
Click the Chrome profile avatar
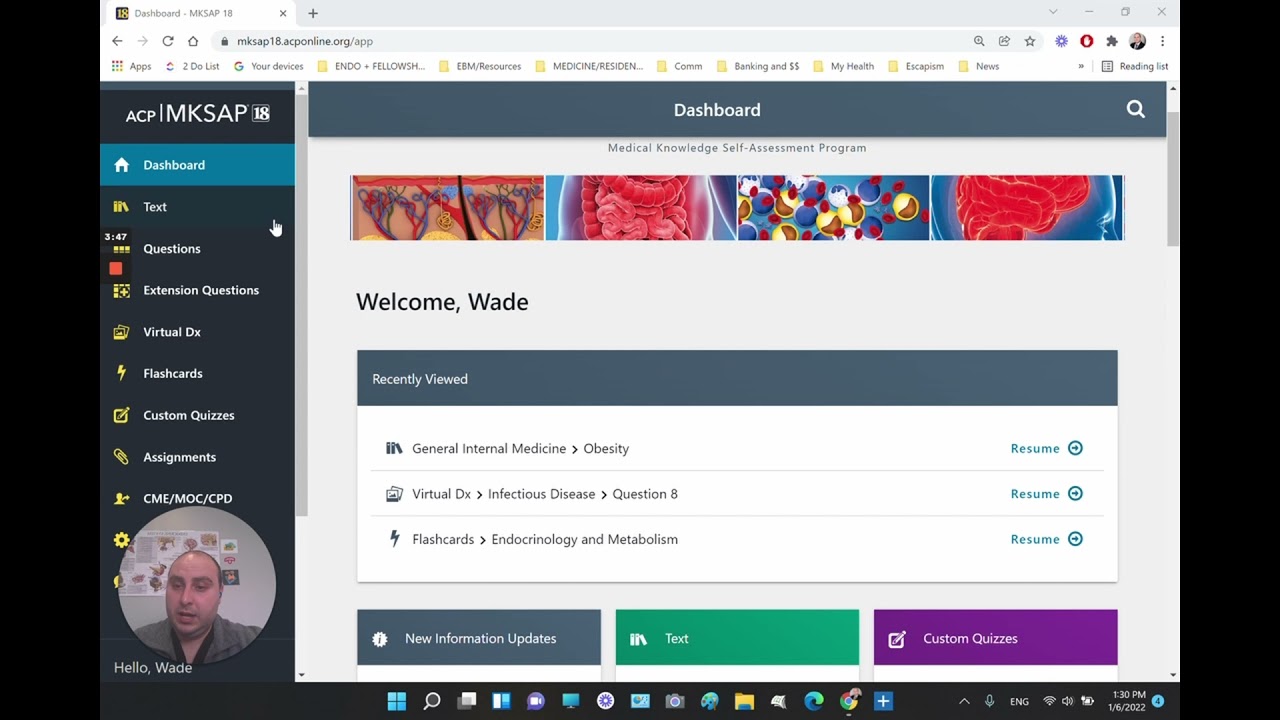coord(1137,41)
